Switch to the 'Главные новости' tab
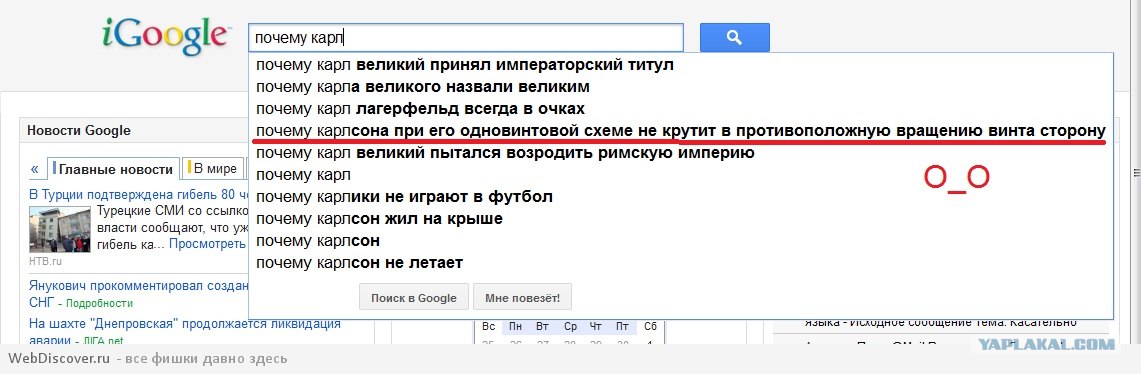This screenshot has width=1141, height=374. [113, 169]
